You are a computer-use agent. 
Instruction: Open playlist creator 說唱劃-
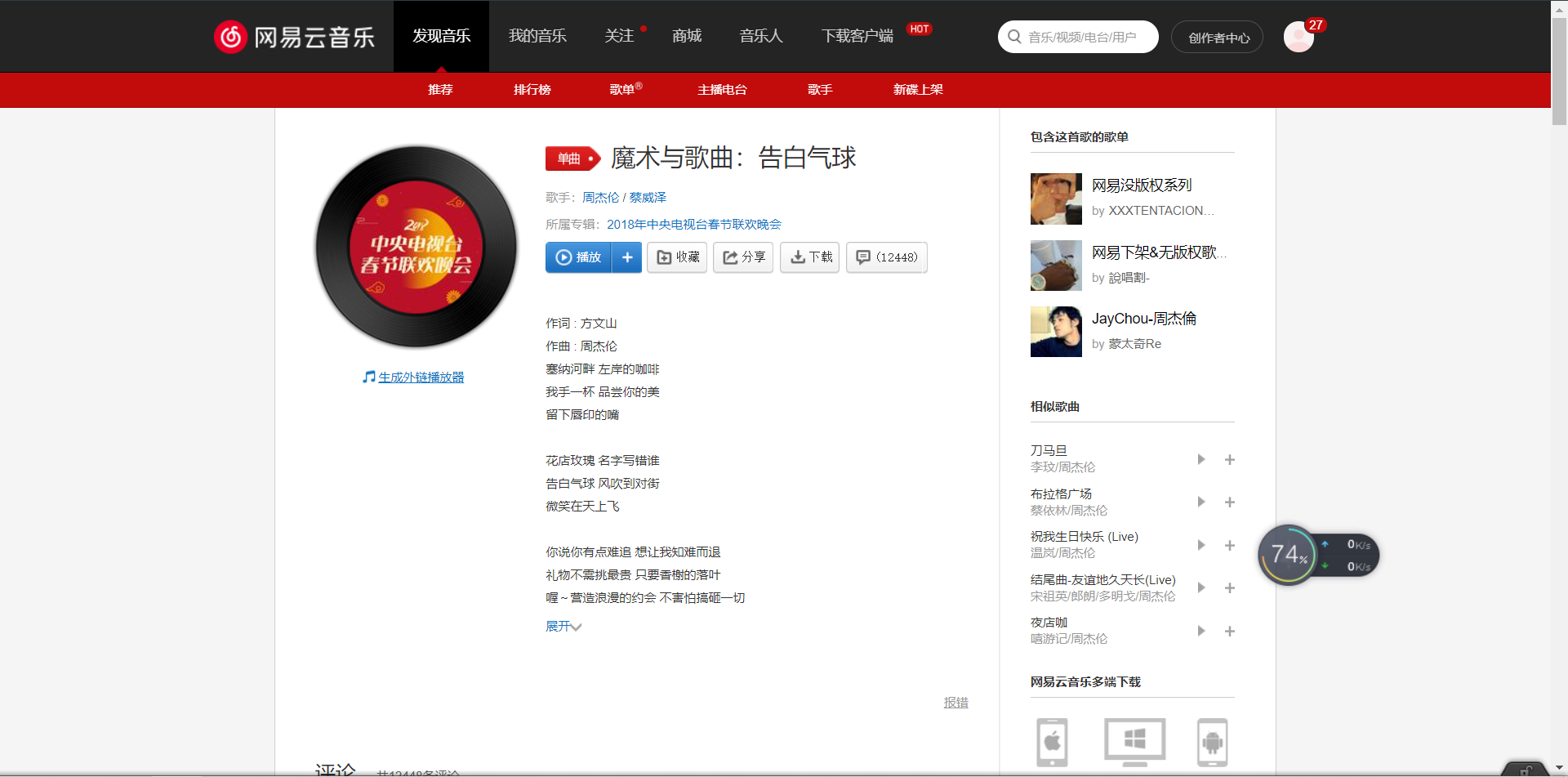tap(1129, 278)
